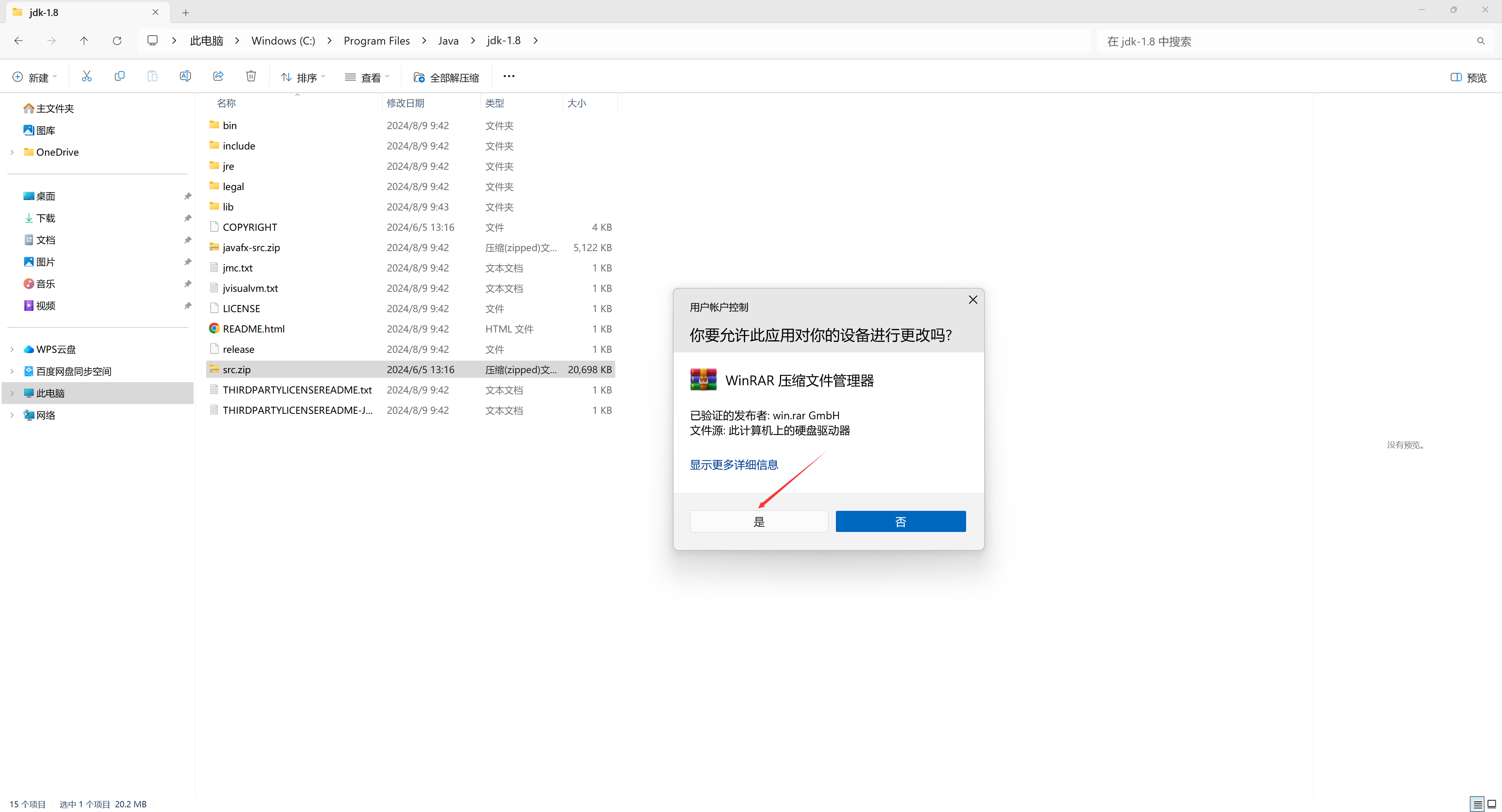Click the Rename icon in toolbar
1502x812 pixels.
(185, 76)
